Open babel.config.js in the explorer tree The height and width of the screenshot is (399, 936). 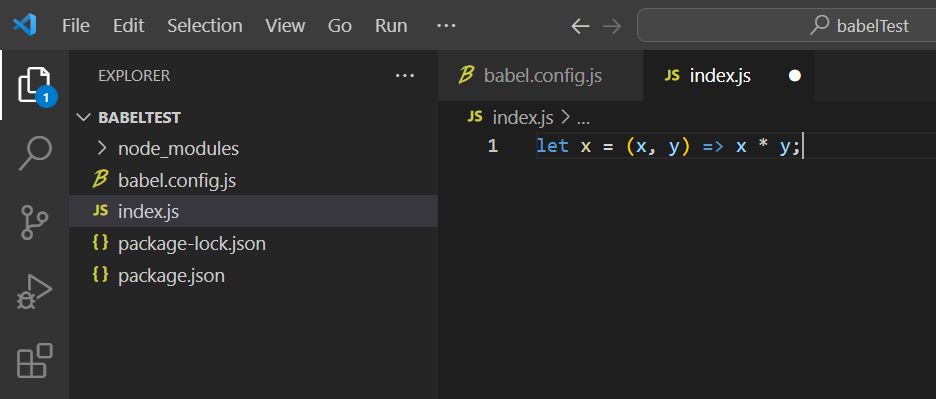(x=254, y=180)
